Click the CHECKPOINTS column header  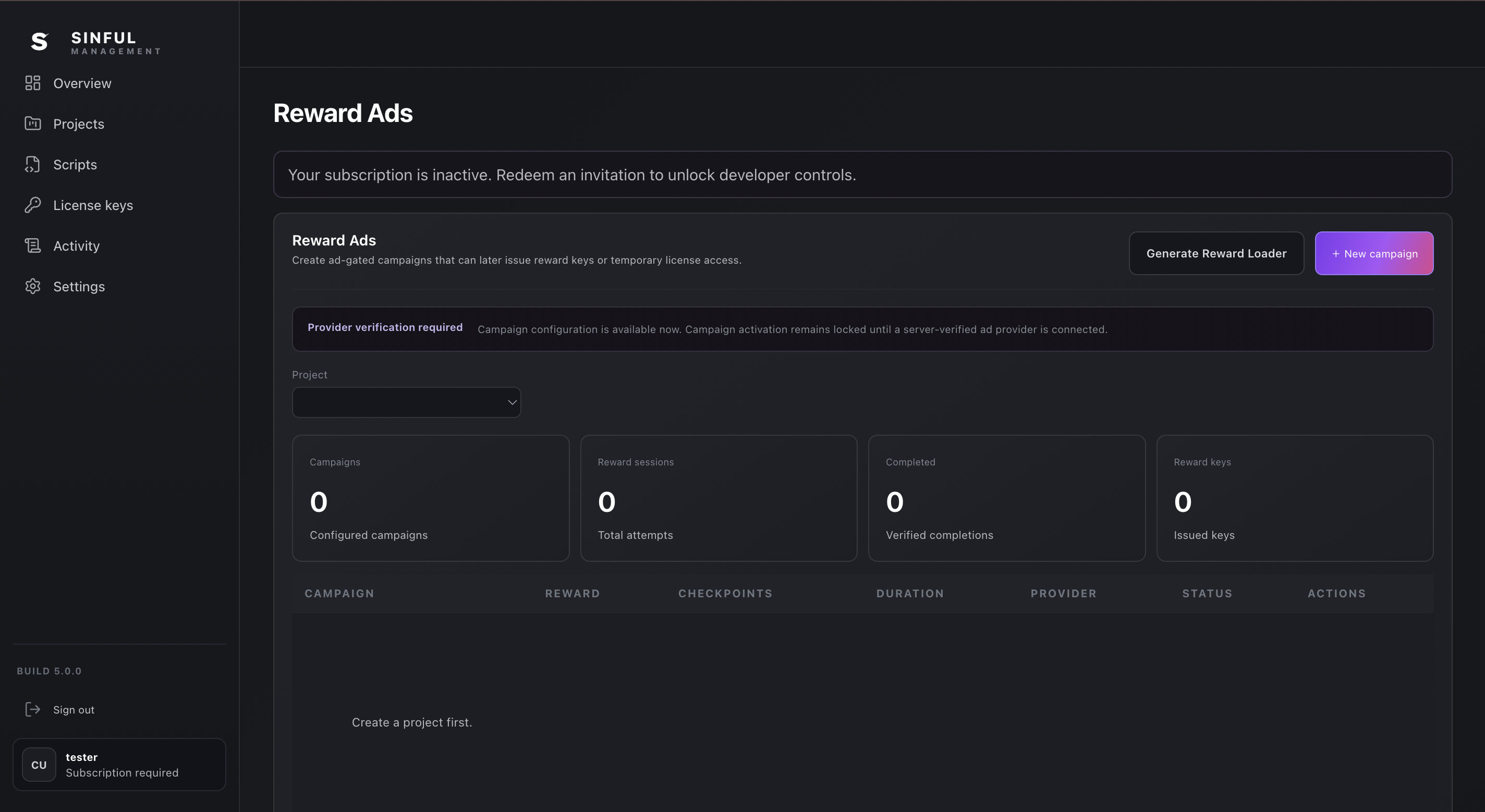[725, 594]
